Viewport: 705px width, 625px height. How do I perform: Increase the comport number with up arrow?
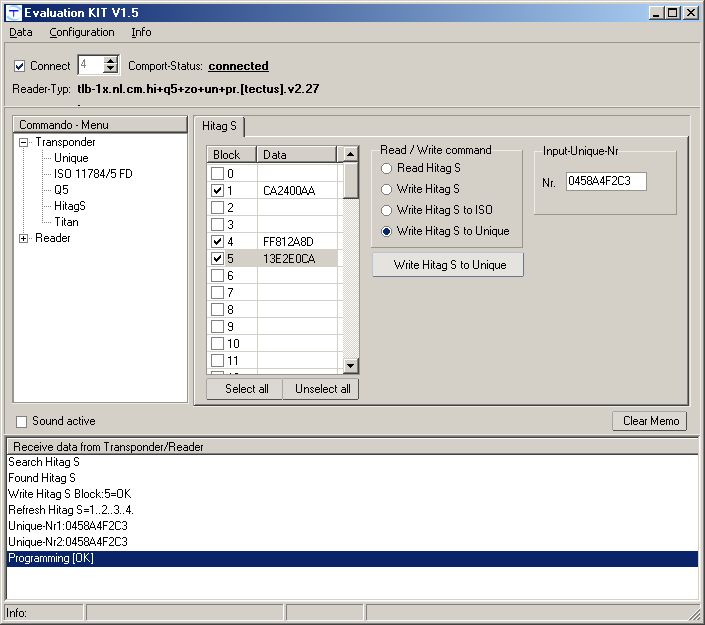110,61
